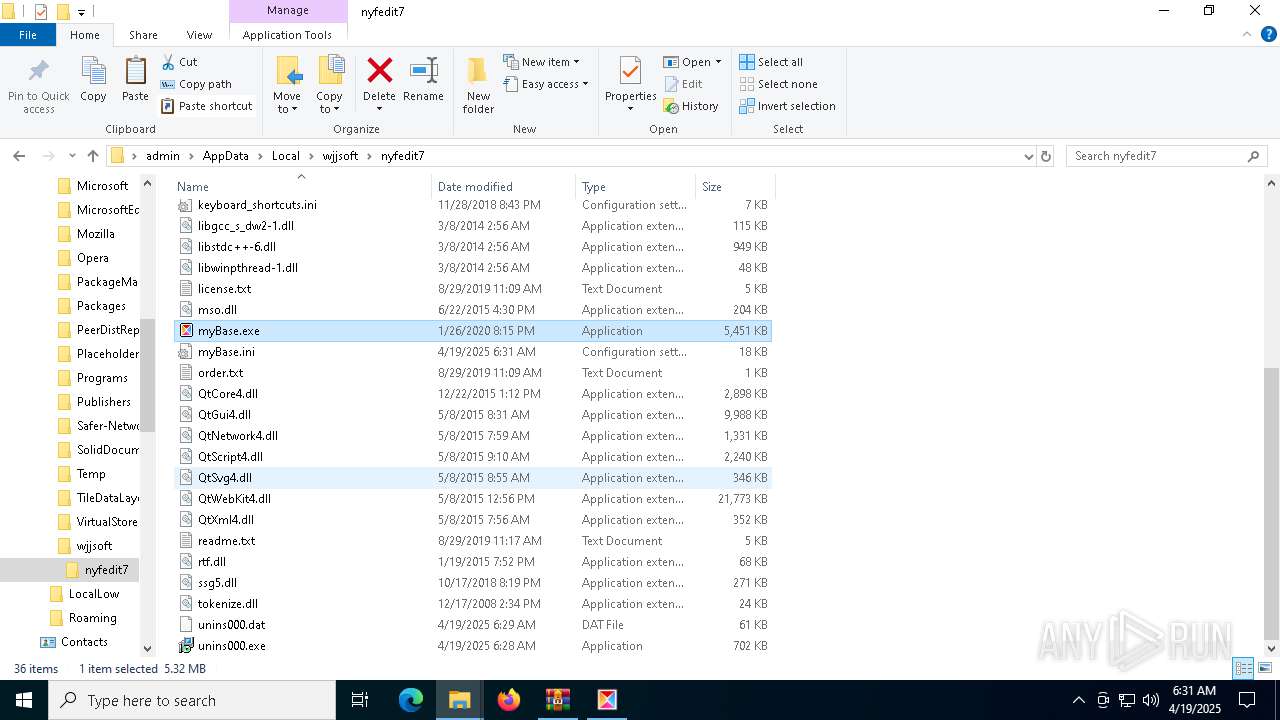
Task: Click Copy path in ribbon
Action: (196, 84)
